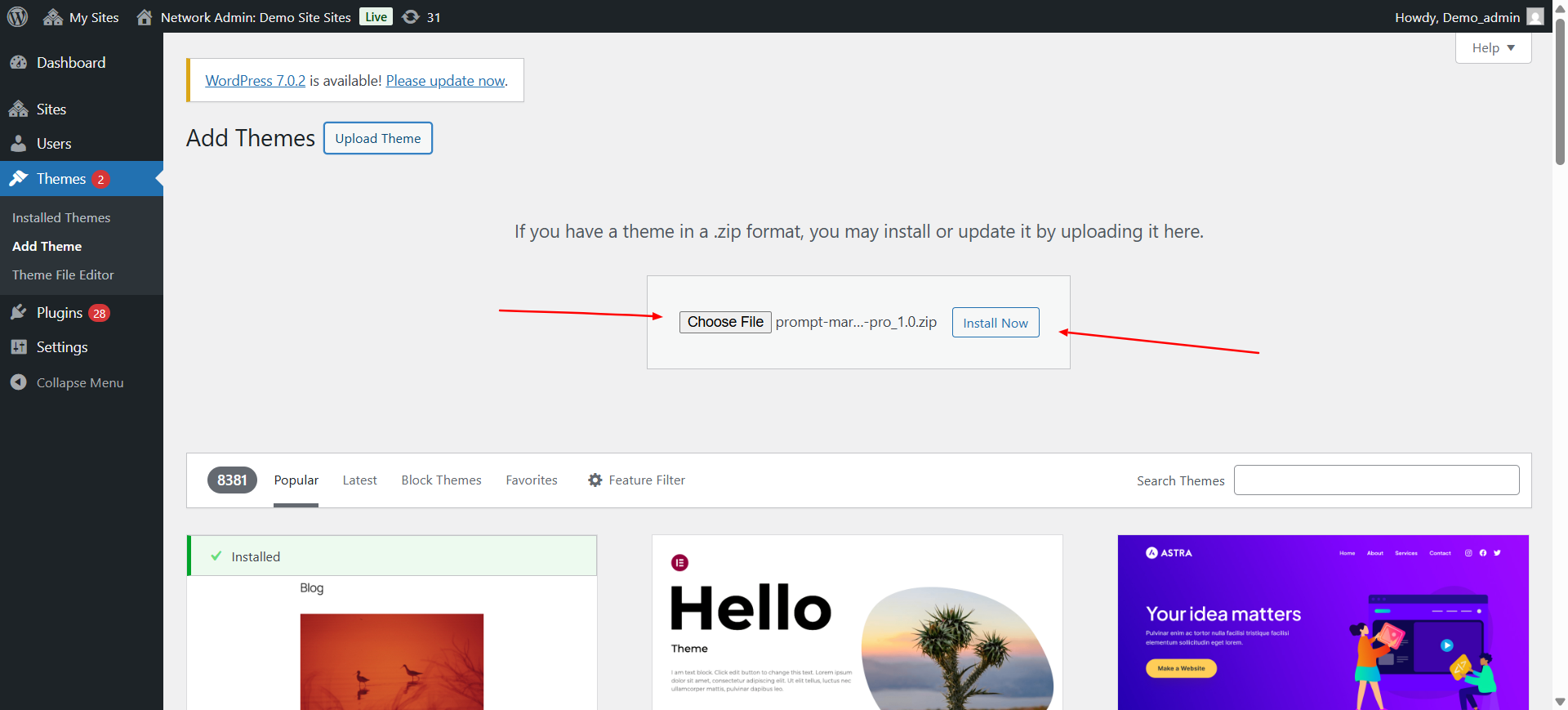Click the Choose File button
This screenshot has height=710, width=1568.
(725, 322)
